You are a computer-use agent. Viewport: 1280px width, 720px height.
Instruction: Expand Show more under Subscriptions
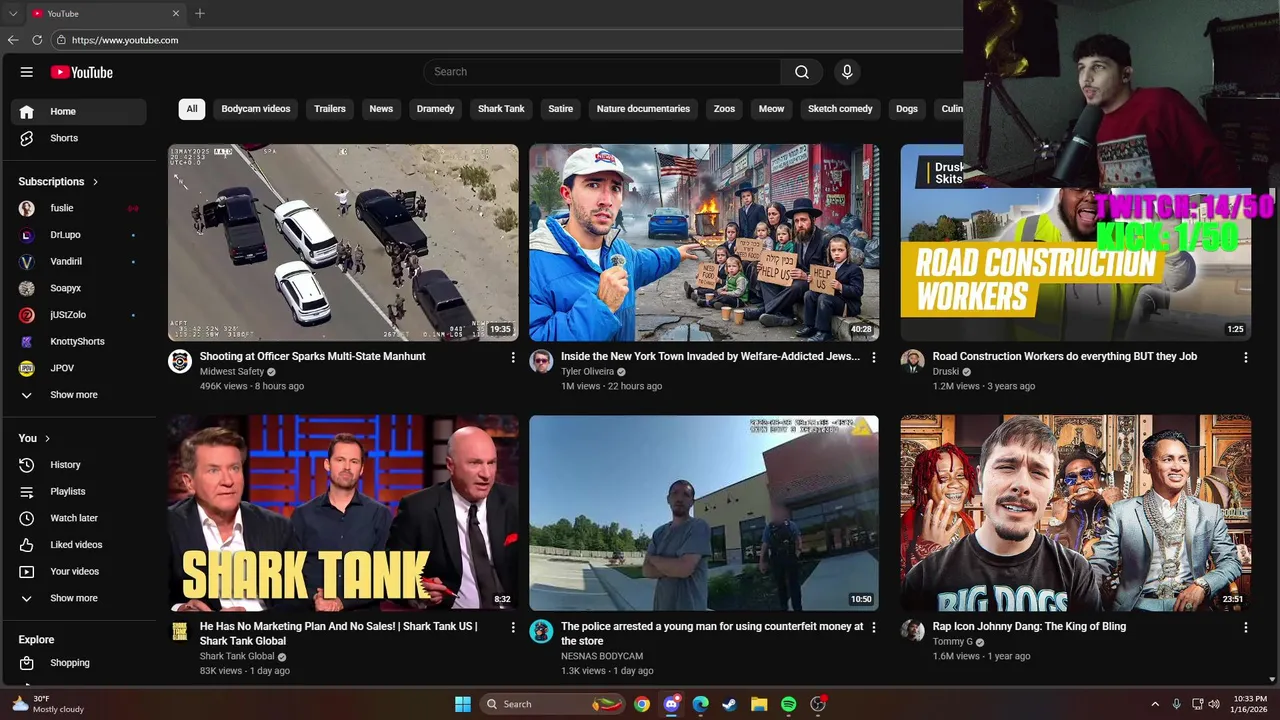click(x=79, y=395)
